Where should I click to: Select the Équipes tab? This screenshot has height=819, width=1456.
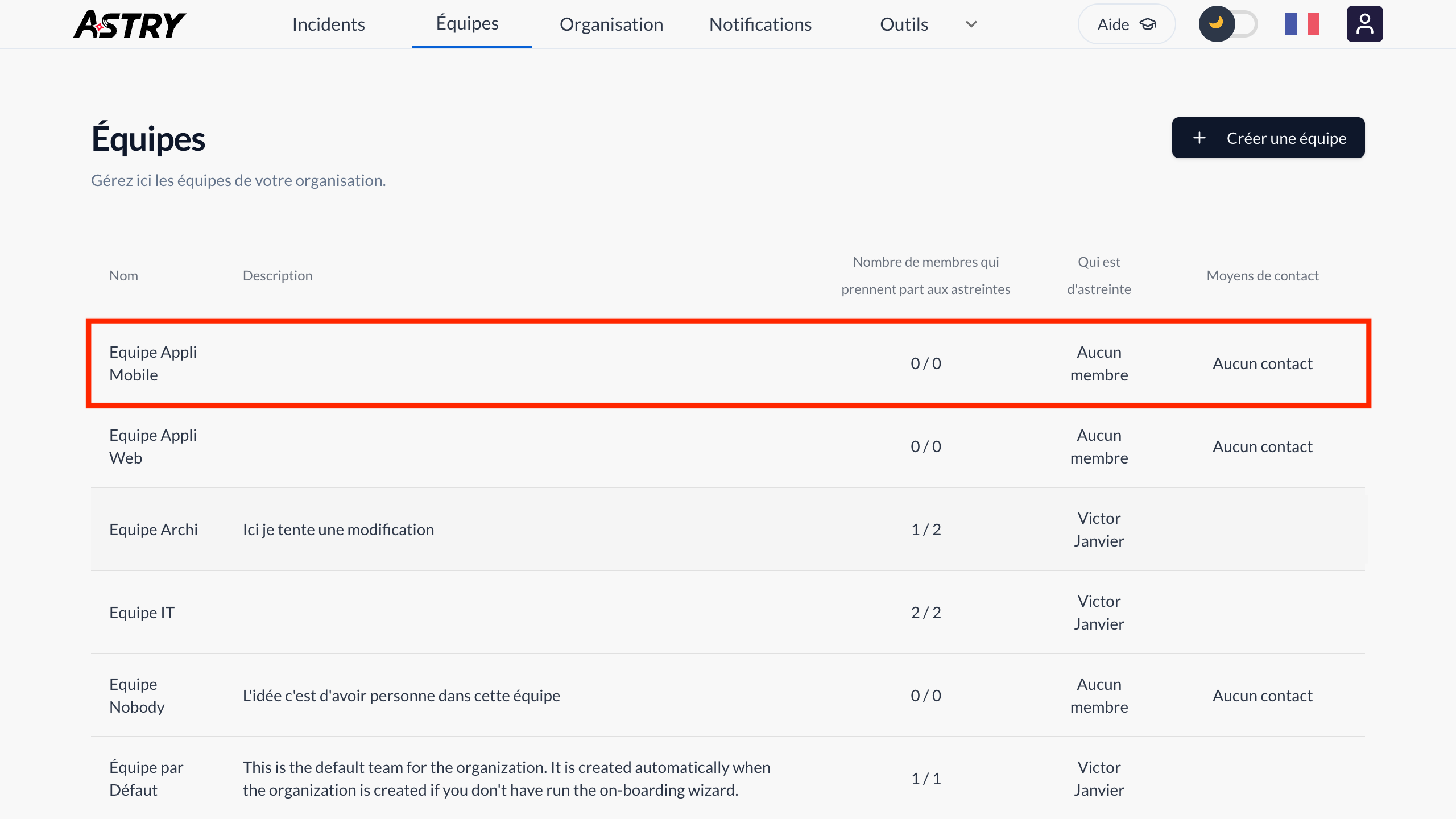click(467, 23)
